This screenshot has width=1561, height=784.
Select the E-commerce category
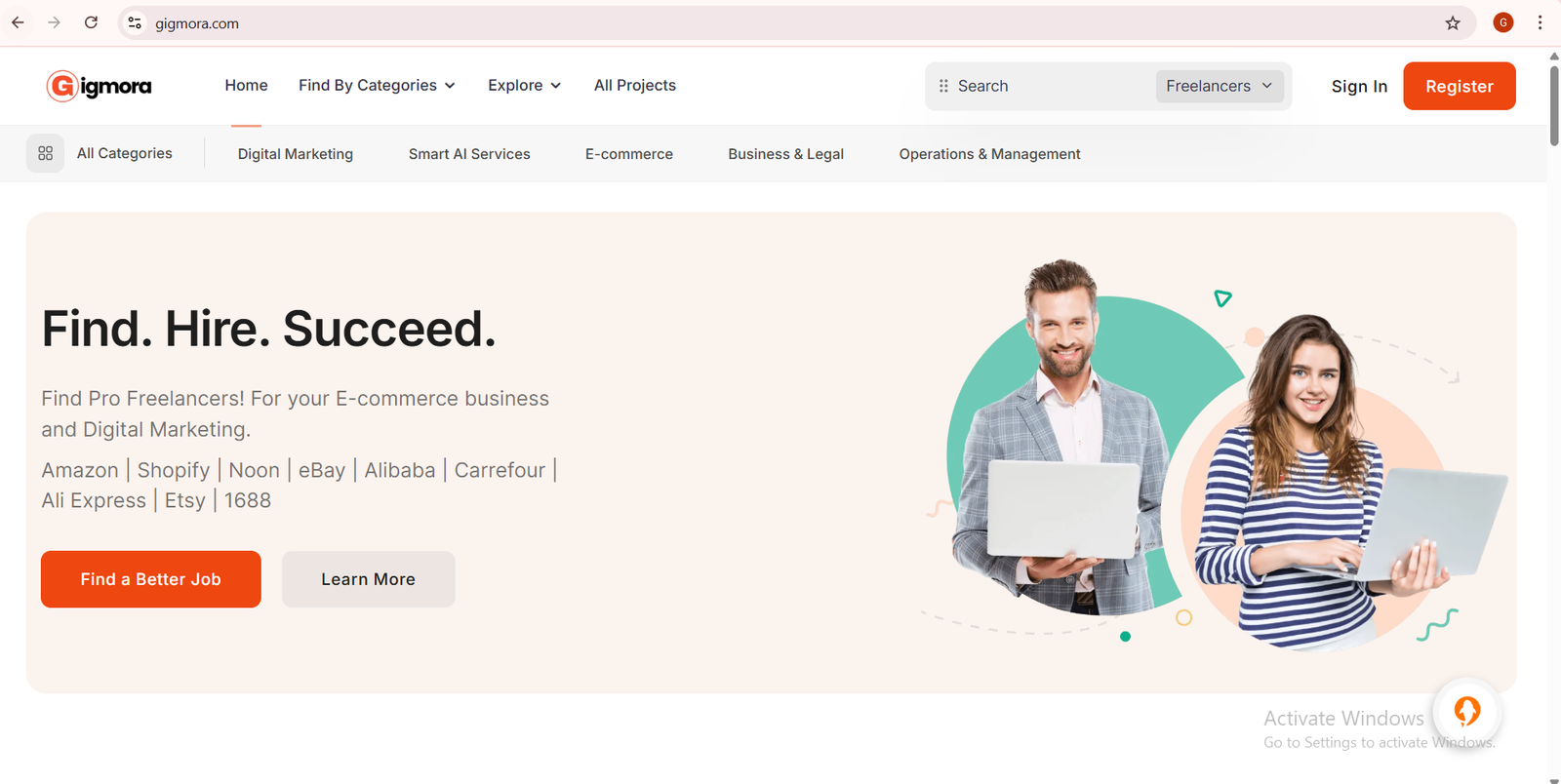[x=629, y=154]
